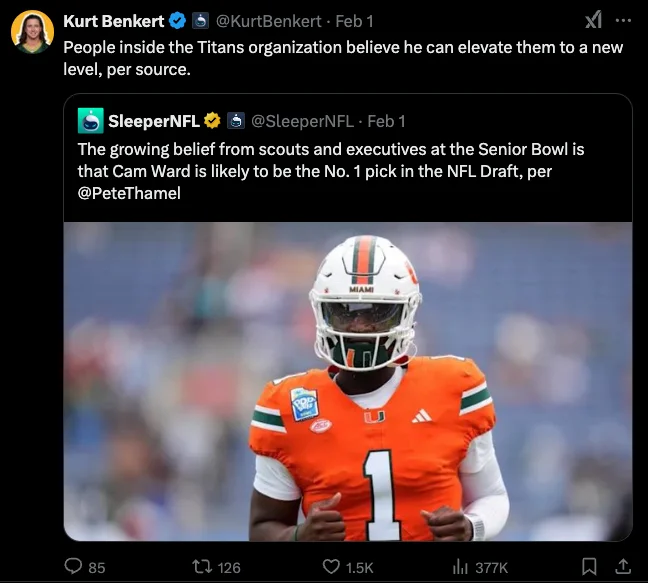648x583 pixels.
Task: Click the reply speech bubble icon
Action: click(x=73, y=567)
